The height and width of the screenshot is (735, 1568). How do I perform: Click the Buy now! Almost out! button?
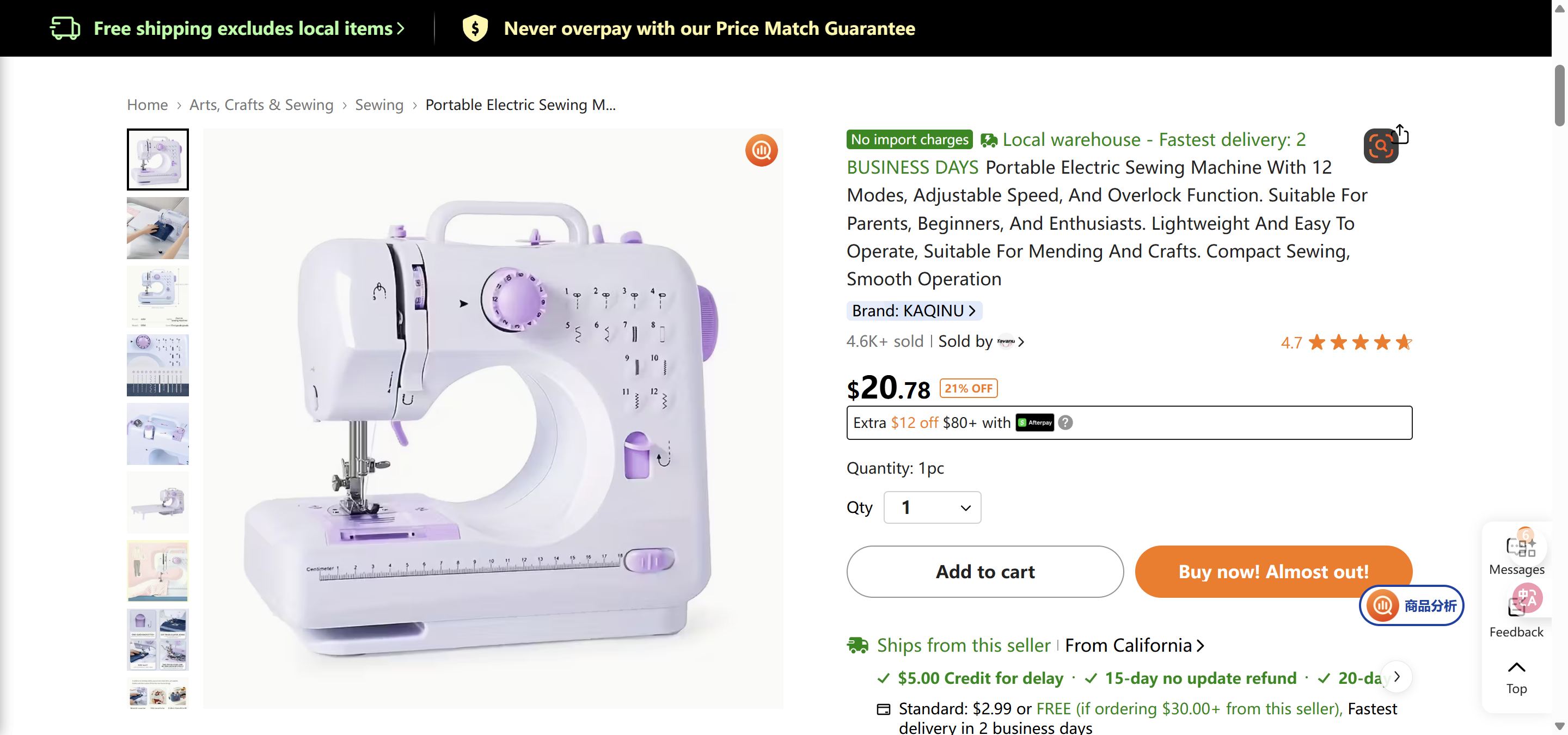point(1273,571)
